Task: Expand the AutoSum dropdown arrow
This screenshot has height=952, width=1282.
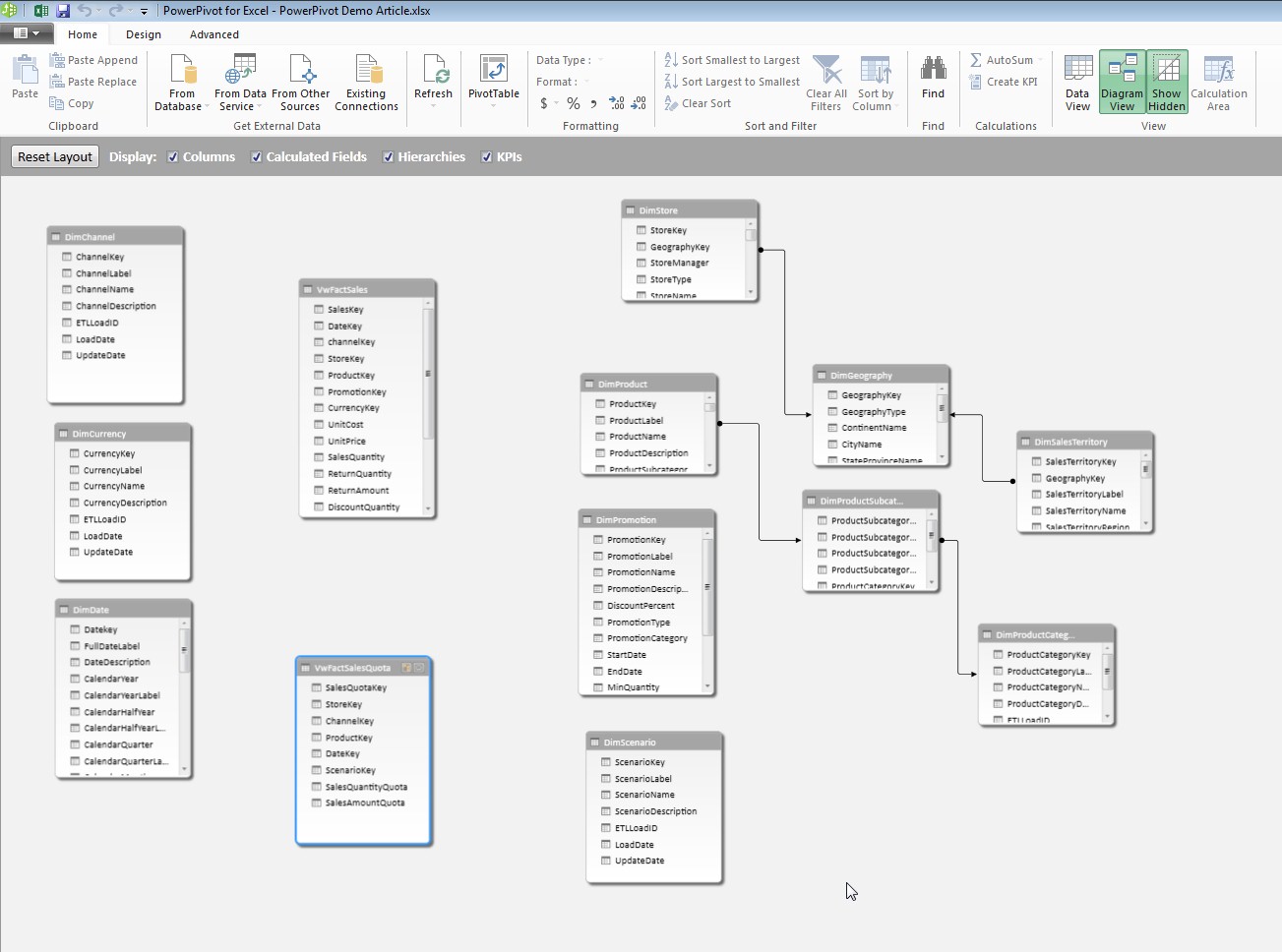Action: (x=1040, y=60)
